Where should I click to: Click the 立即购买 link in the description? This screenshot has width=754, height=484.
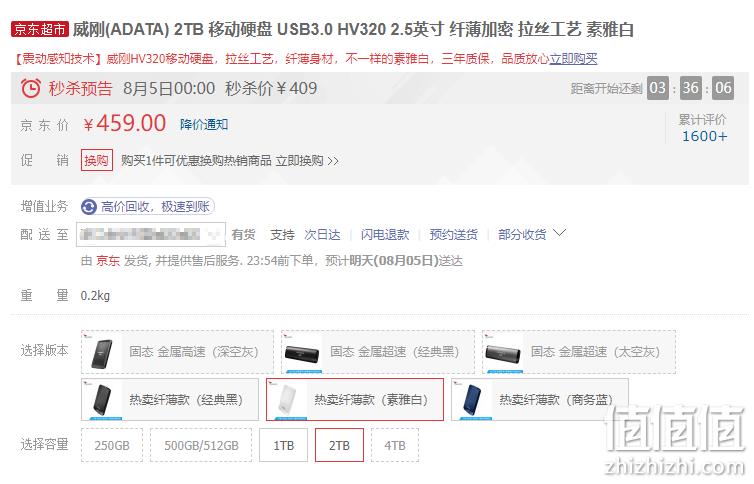[573, 59]
